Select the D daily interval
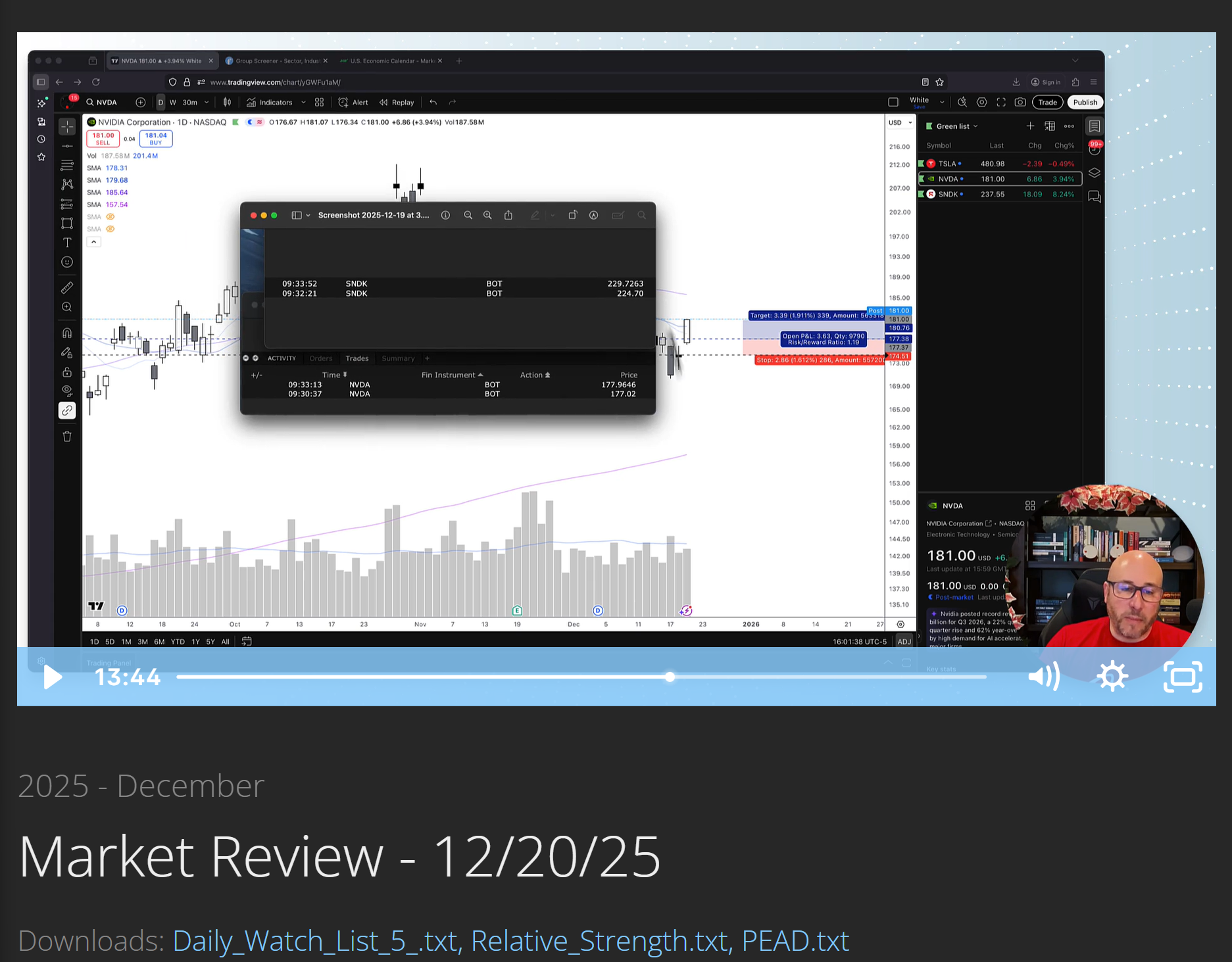Screen dimensions: 1232x962 [x=160, y=103]
